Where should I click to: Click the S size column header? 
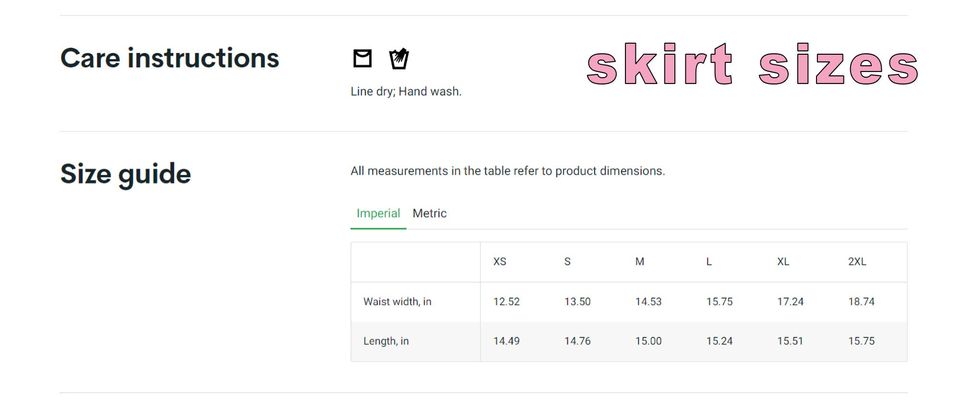pyautogui.click(x=567, y=262)
